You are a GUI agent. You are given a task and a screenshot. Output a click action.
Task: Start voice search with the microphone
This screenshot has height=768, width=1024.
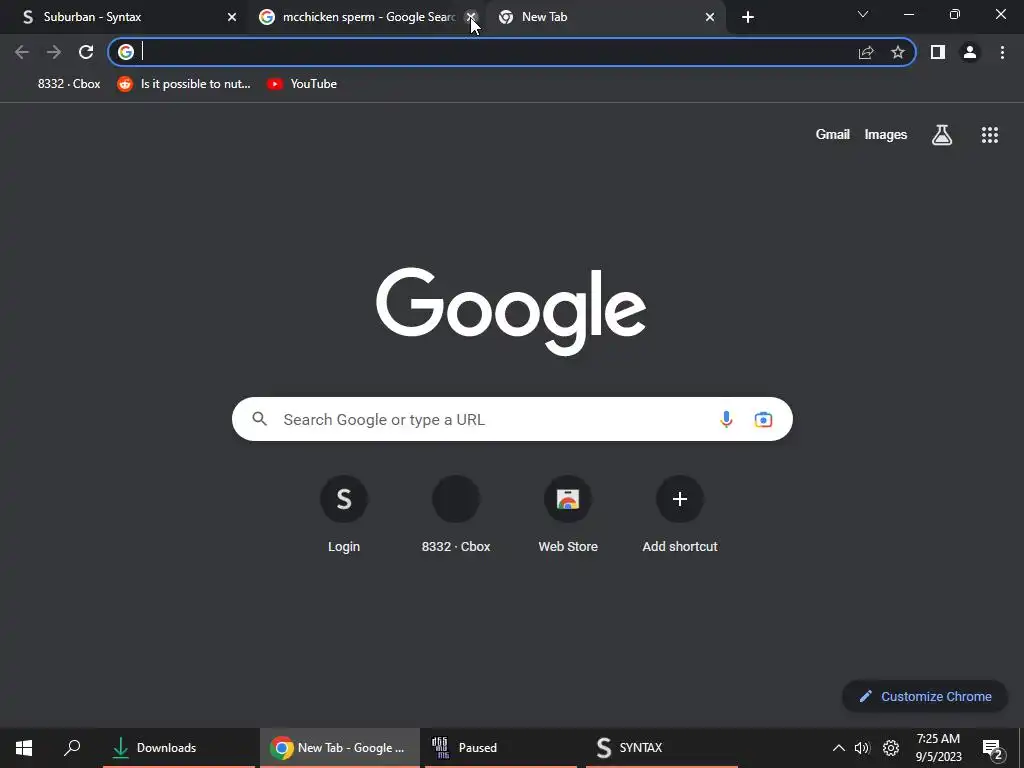(726, 419)
